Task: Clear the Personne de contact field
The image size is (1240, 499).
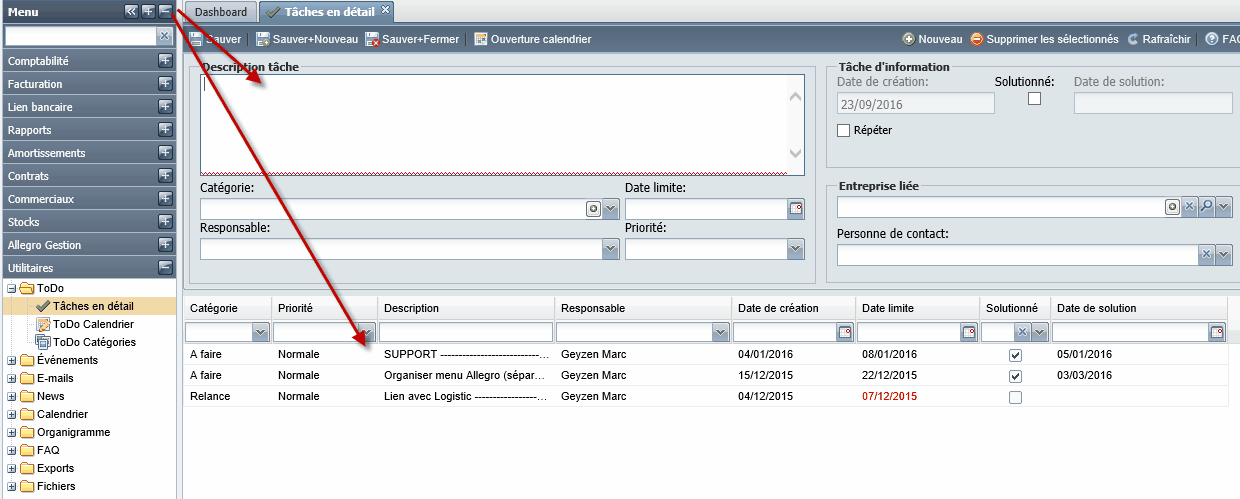Action: click(x=1206, y=255)
